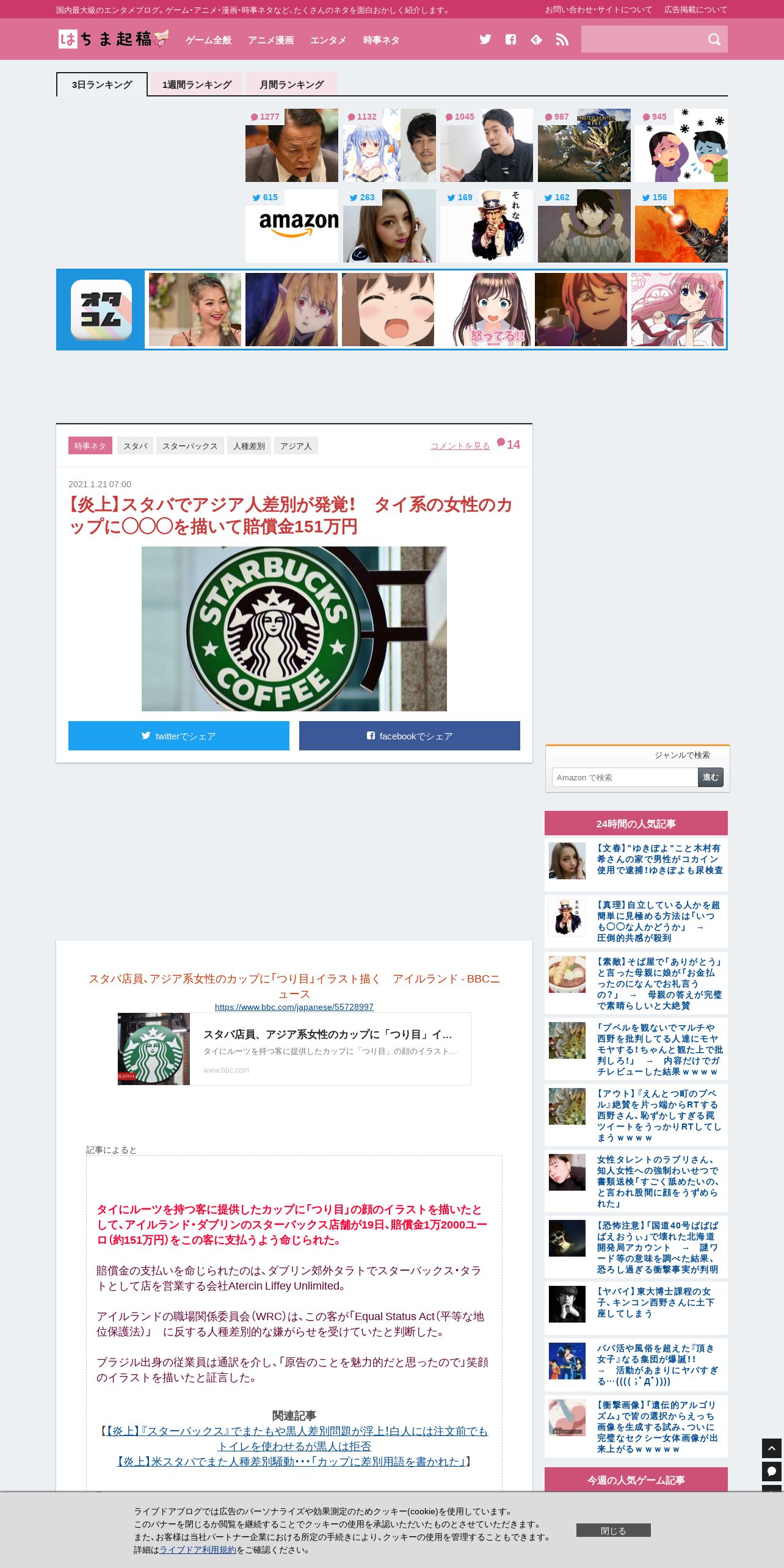Open ranking thumbnail with 945 comments
The height and width of the screenshot is (1568, 784).
tap(681, 145)
